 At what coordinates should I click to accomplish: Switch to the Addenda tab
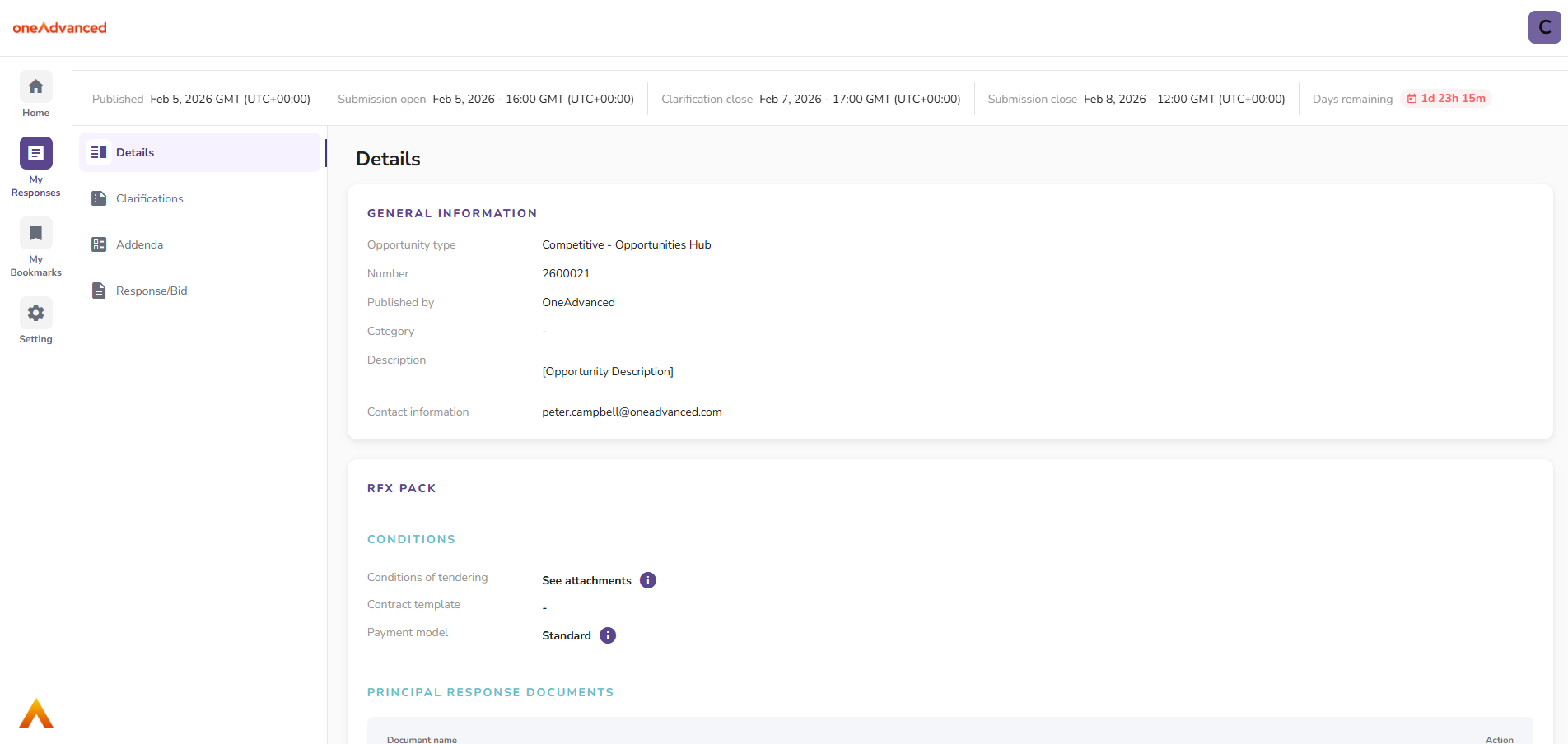(x=199, y=244)
